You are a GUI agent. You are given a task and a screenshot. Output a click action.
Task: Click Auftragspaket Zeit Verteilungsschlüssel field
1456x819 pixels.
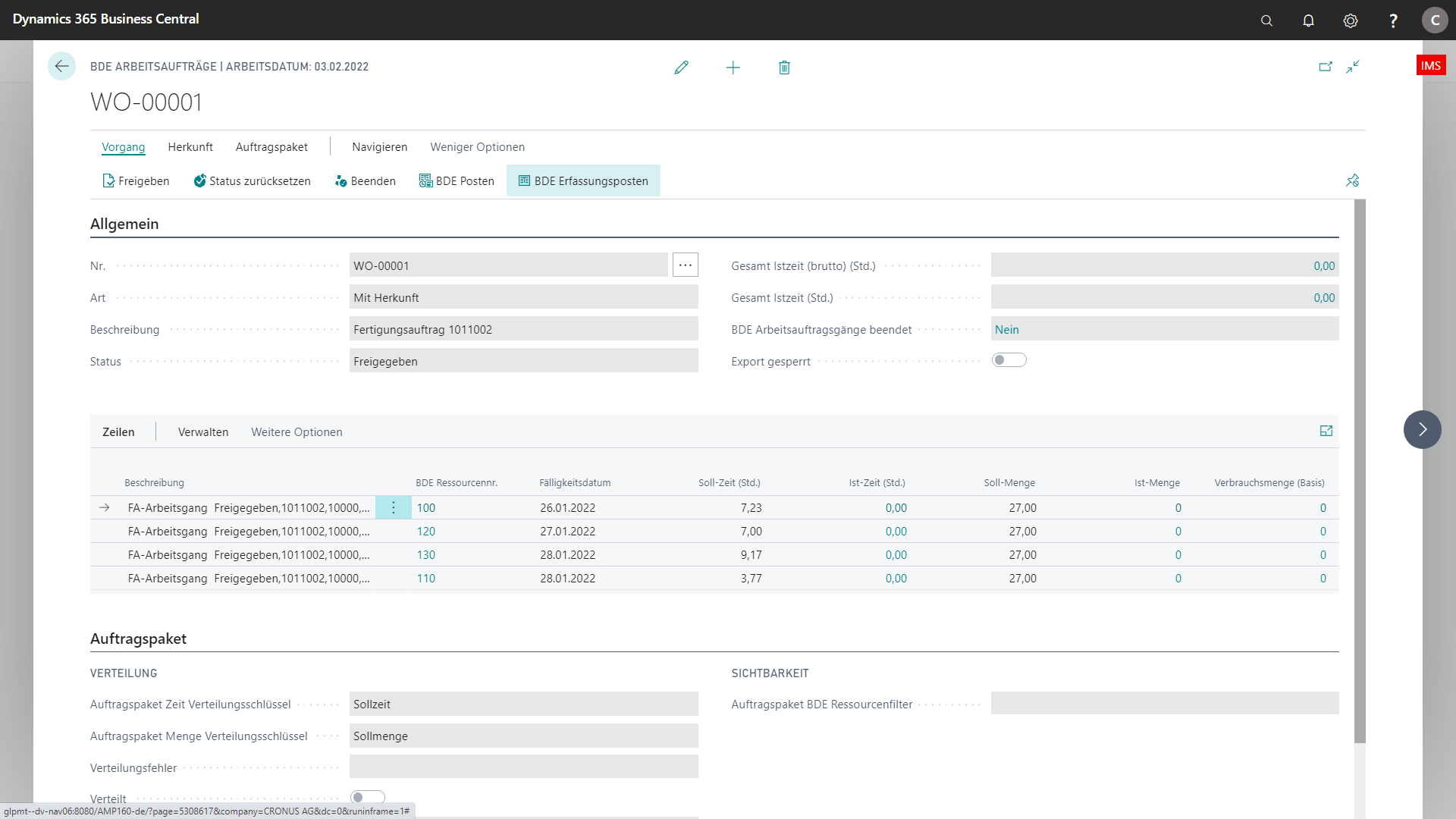click(524, 704)
